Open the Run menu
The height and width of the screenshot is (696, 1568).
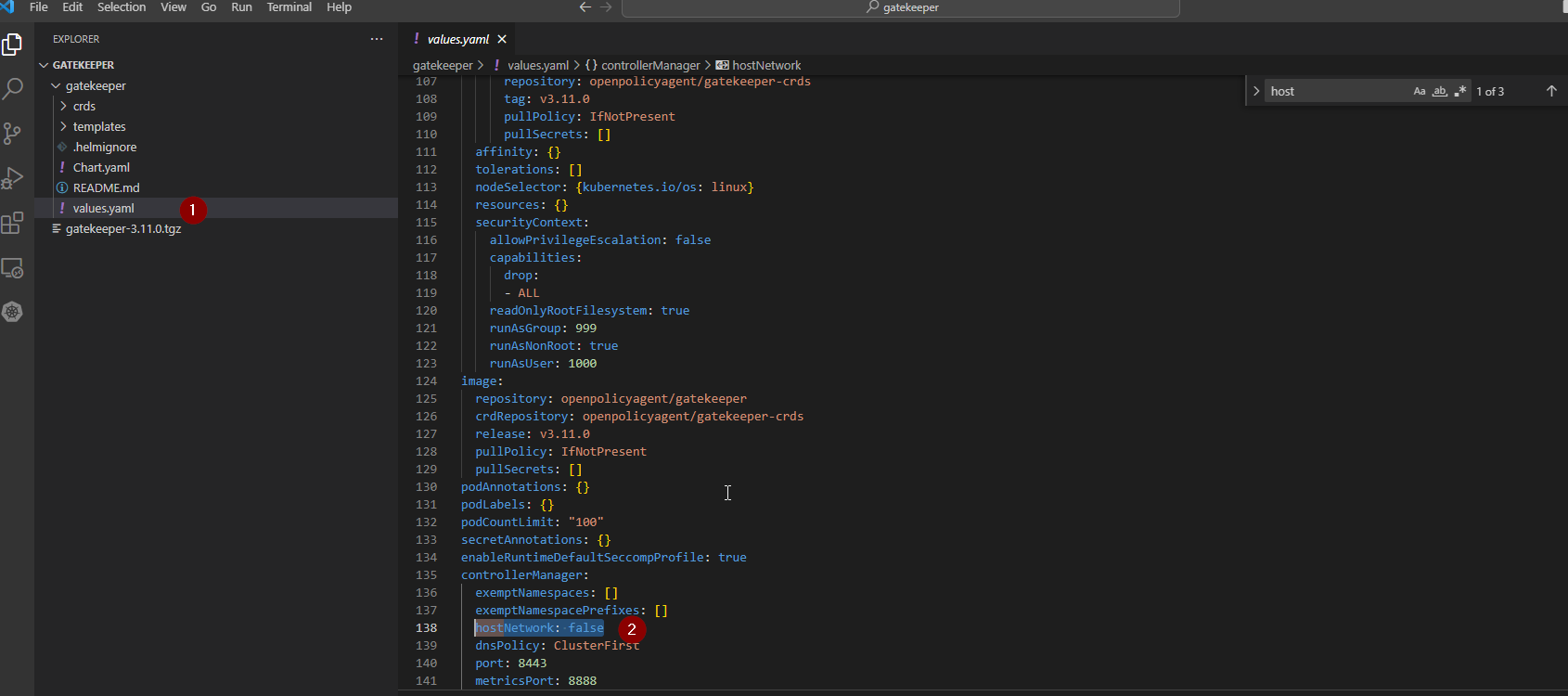241,7
